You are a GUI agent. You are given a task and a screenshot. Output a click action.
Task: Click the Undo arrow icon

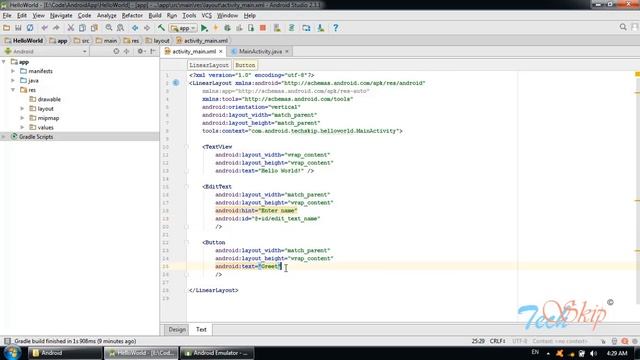[44, 28]
